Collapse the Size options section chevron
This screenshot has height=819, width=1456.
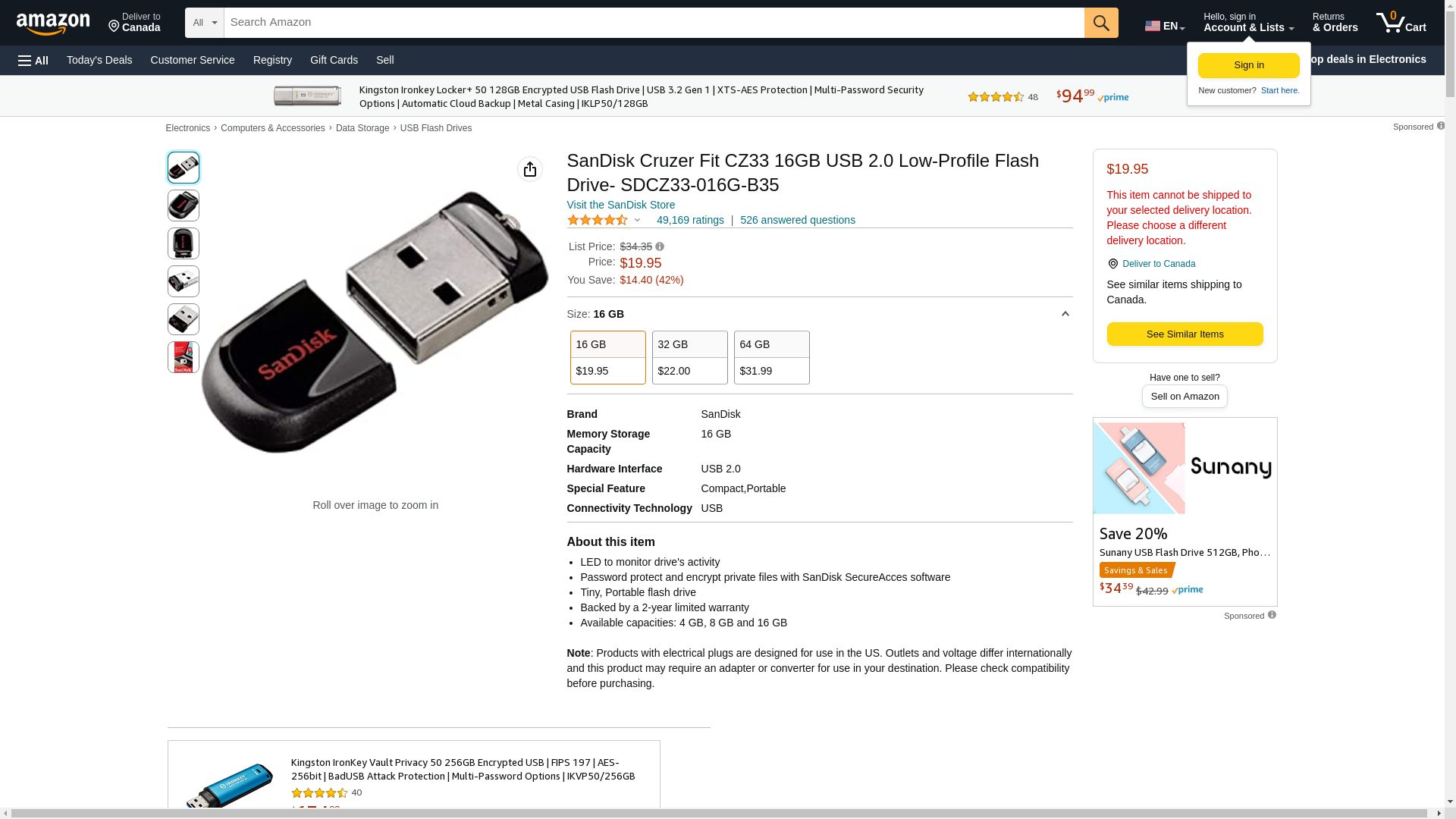[1065, 314]
